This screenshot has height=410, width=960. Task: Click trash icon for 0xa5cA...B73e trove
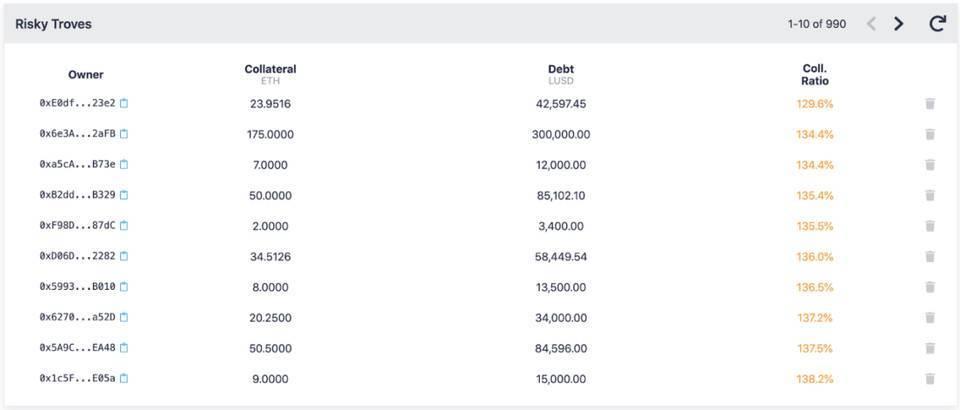(x=930, y=165)
